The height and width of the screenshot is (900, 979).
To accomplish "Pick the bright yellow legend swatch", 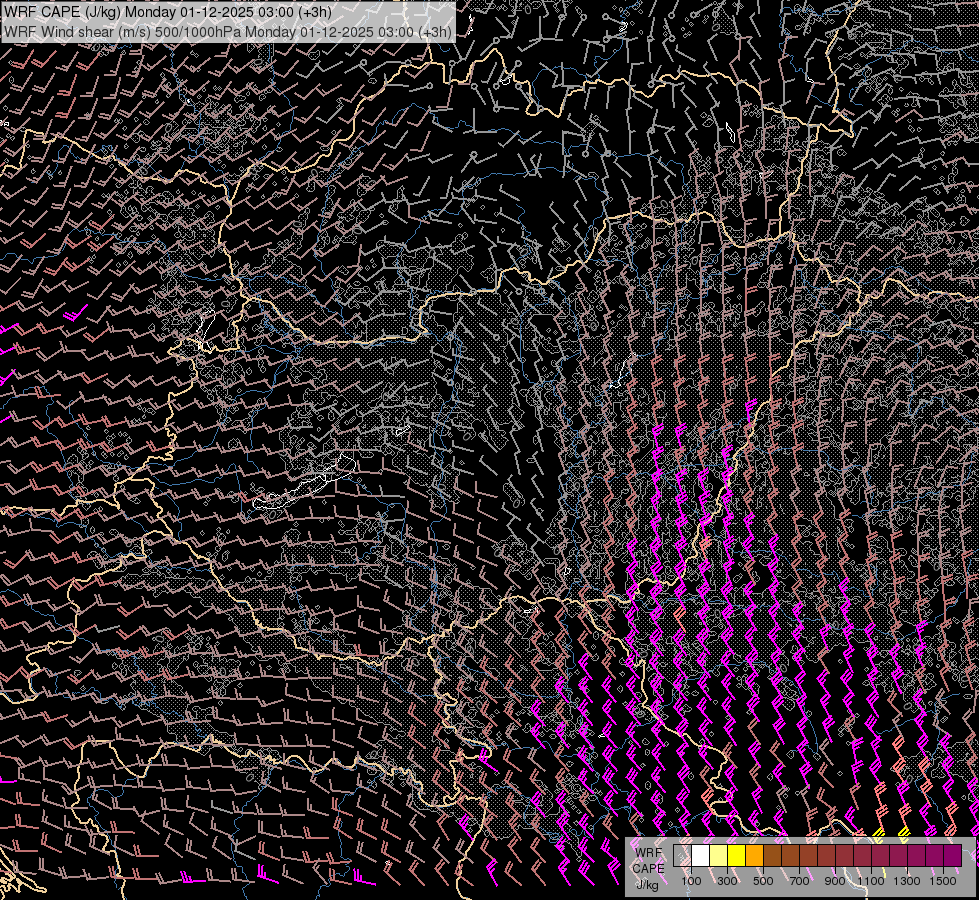I will point(736,856).
